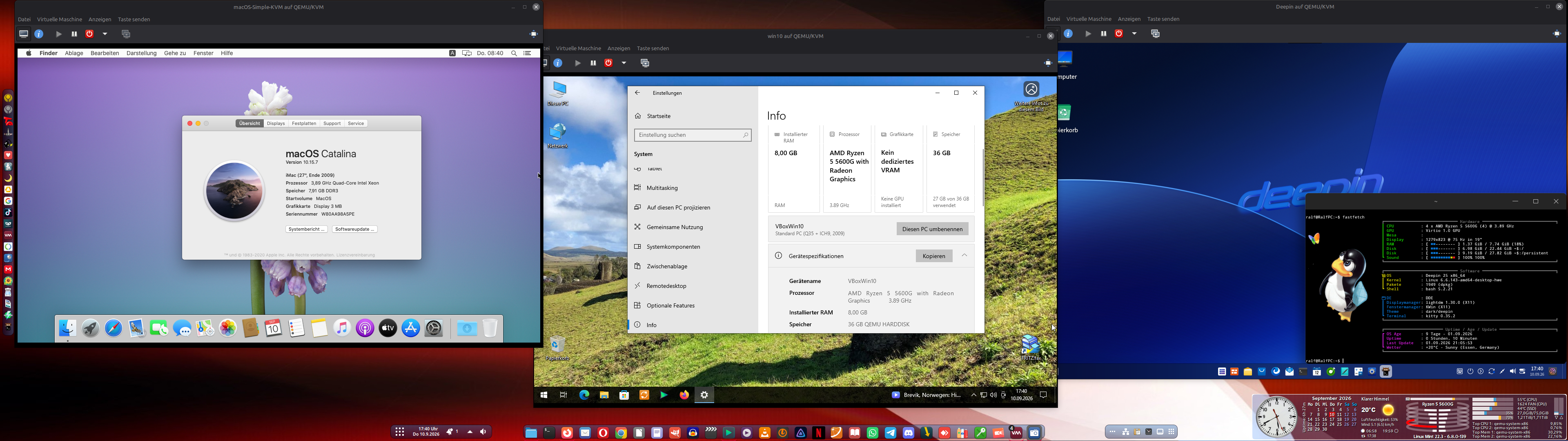Select the Dieser PC desktop icon in Windows
This screenshot has height=441, width=1568.
click(x=557, y=94)
